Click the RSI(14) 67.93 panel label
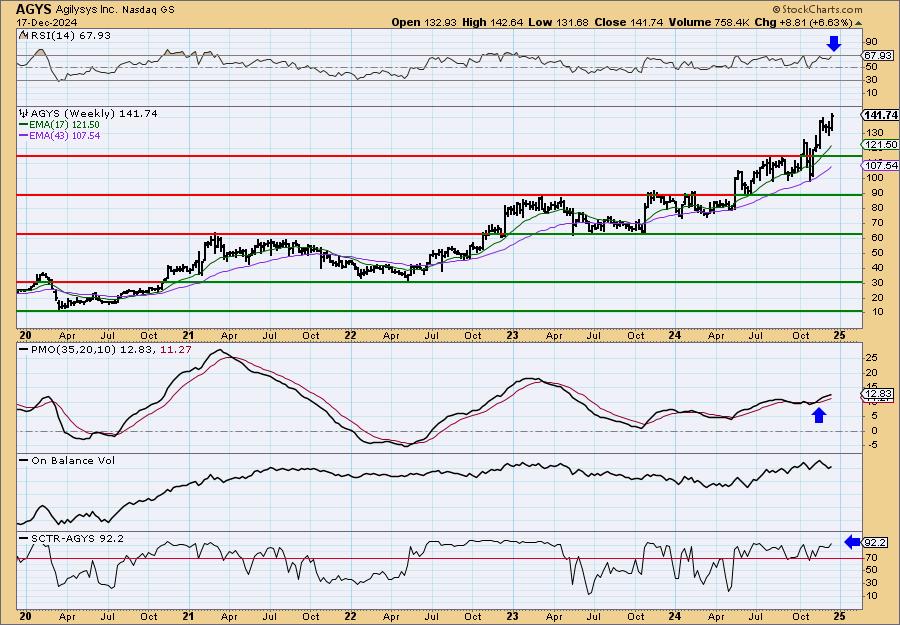 click(69, 35)
